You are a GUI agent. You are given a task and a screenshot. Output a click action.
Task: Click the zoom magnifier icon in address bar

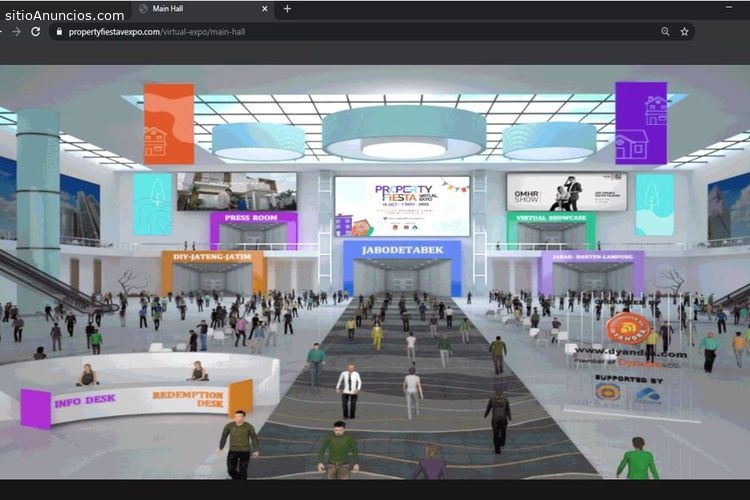(665, 32)
